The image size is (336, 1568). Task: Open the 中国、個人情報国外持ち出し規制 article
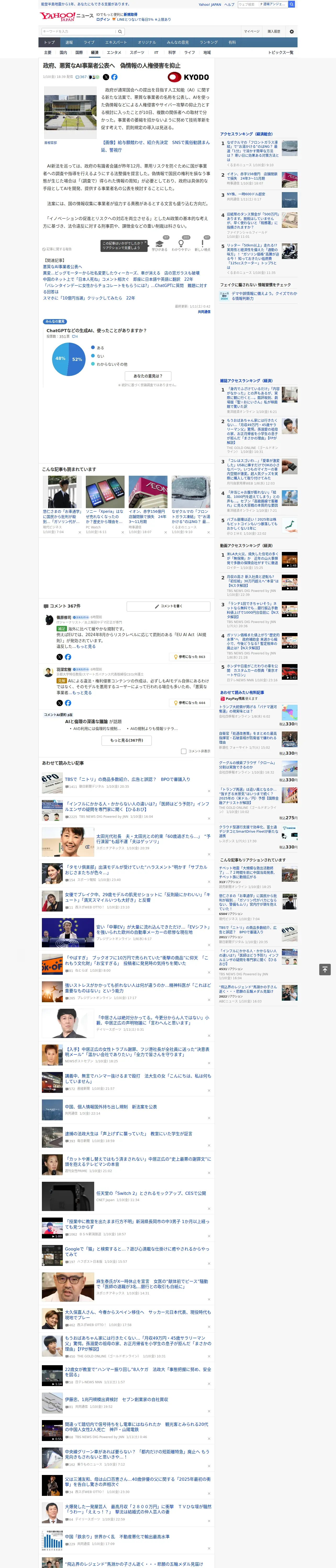coord(111,1106)
